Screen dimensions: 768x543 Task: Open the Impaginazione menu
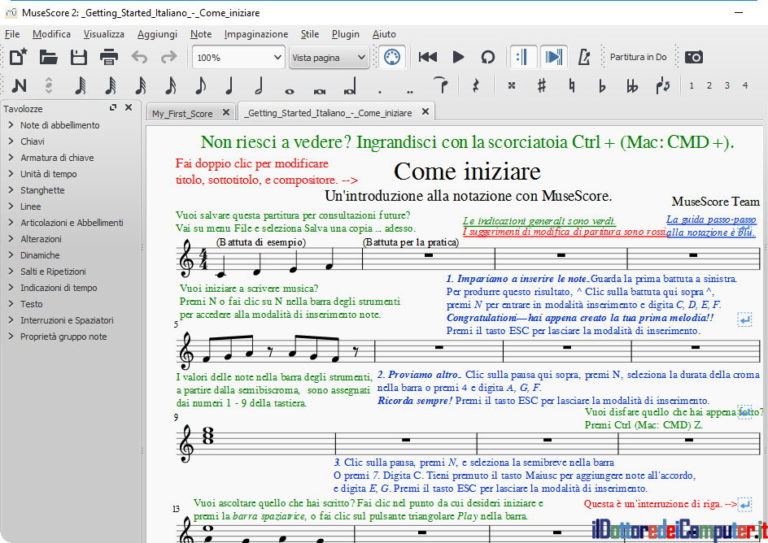point(256,34)
